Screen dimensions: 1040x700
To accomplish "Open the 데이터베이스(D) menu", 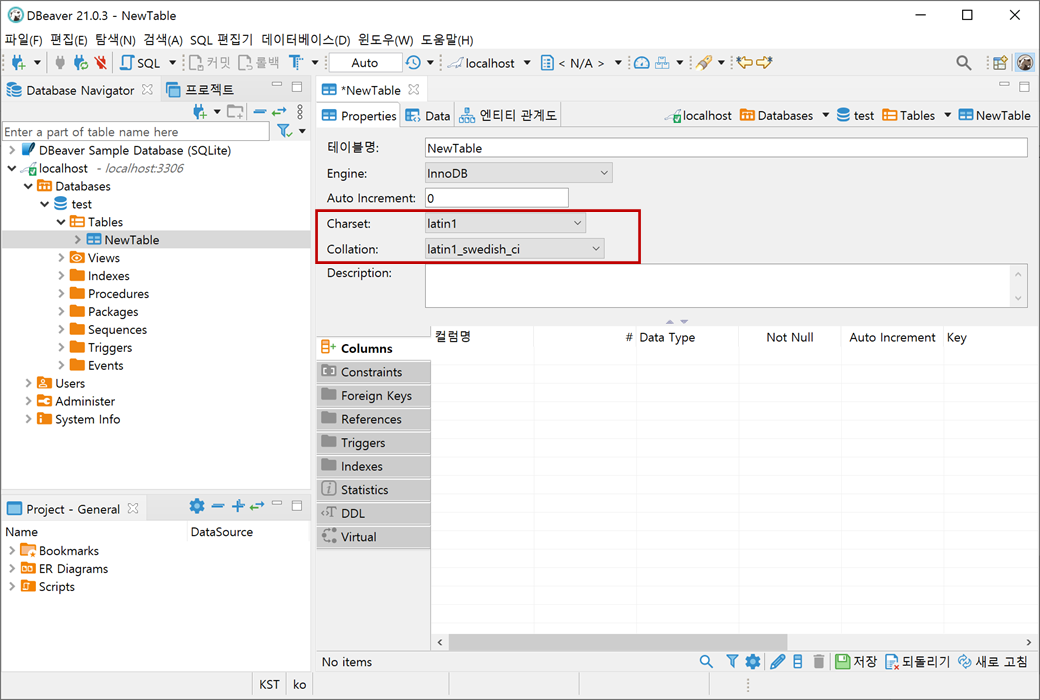I will [x=306, y=40].
